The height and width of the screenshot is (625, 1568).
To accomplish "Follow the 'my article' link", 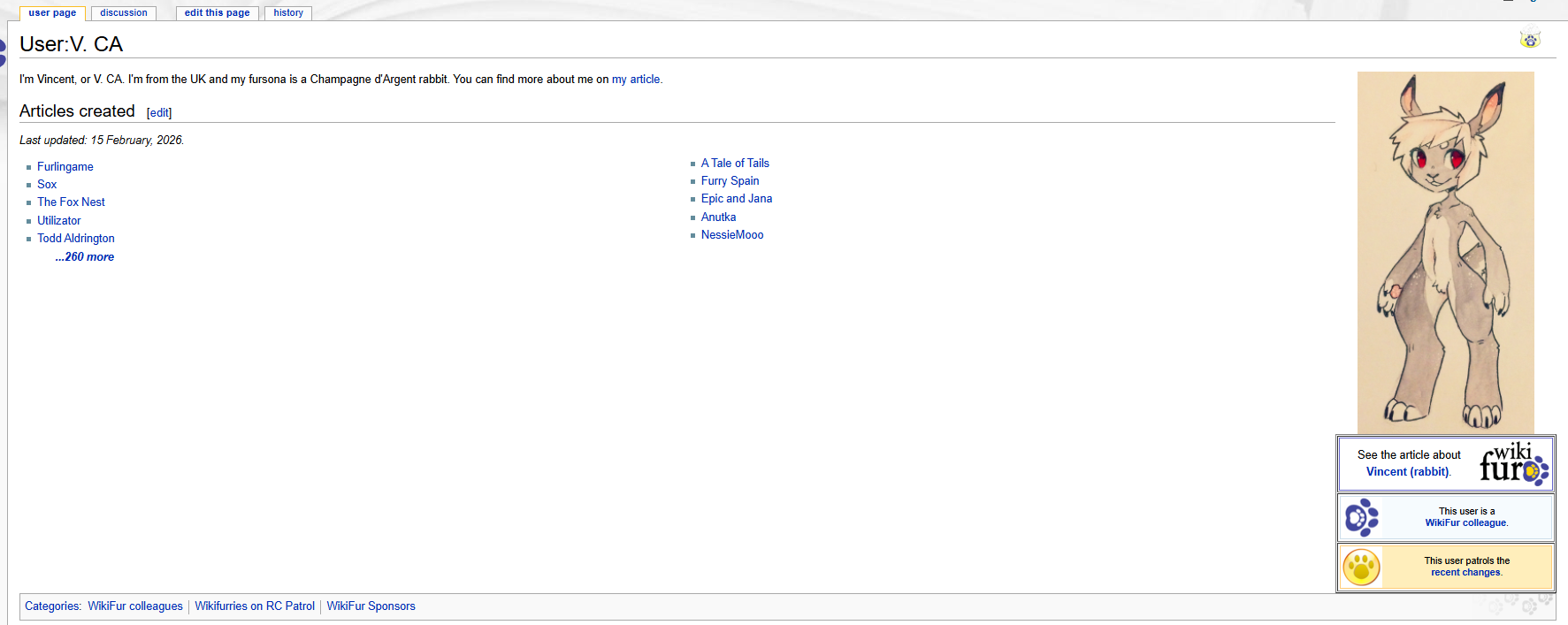I will 636,80.
